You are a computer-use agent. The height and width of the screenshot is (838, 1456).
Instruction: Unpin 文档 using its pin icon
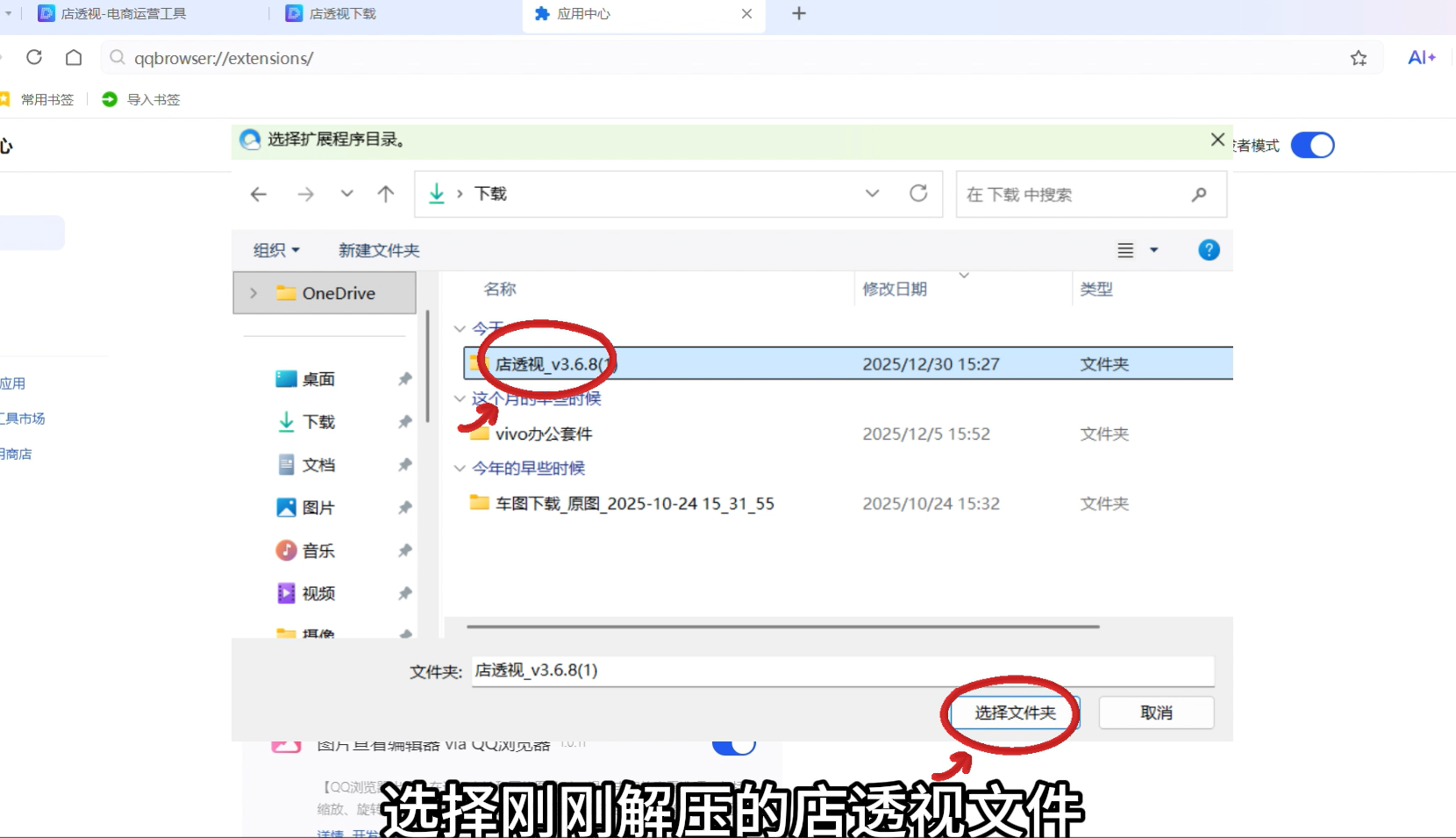(404, 465)
